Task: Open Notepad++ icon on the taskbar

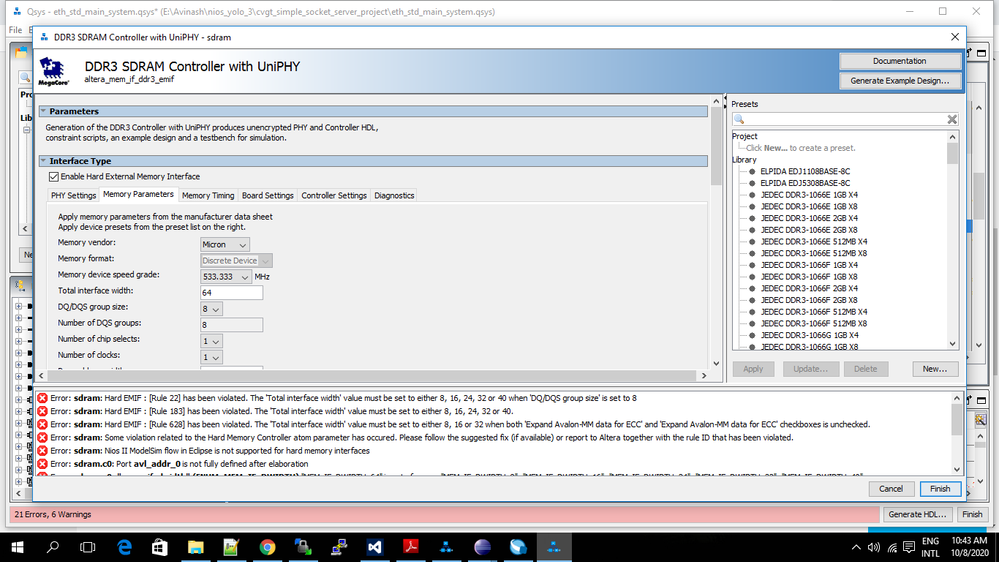Action: tap(231, 547)
